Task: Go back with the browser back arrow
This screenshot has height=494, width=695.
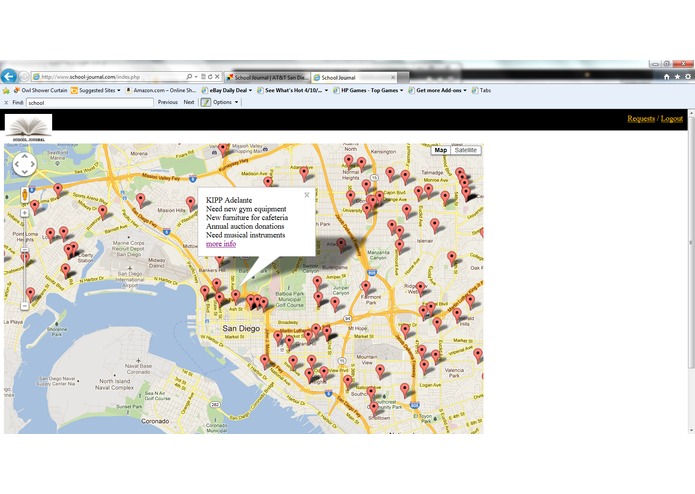Action: tap(8, 76)
